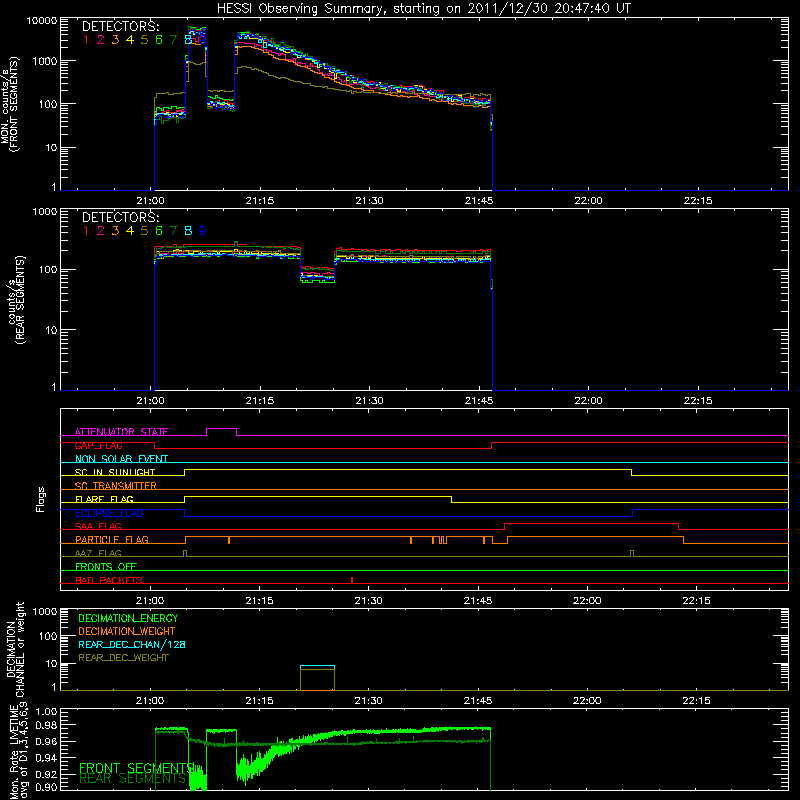Image resolution: width=800 pixels, height=800 pixels.
Task: Click the 10000 tick on front segments axis
Action: coord(42,21)
